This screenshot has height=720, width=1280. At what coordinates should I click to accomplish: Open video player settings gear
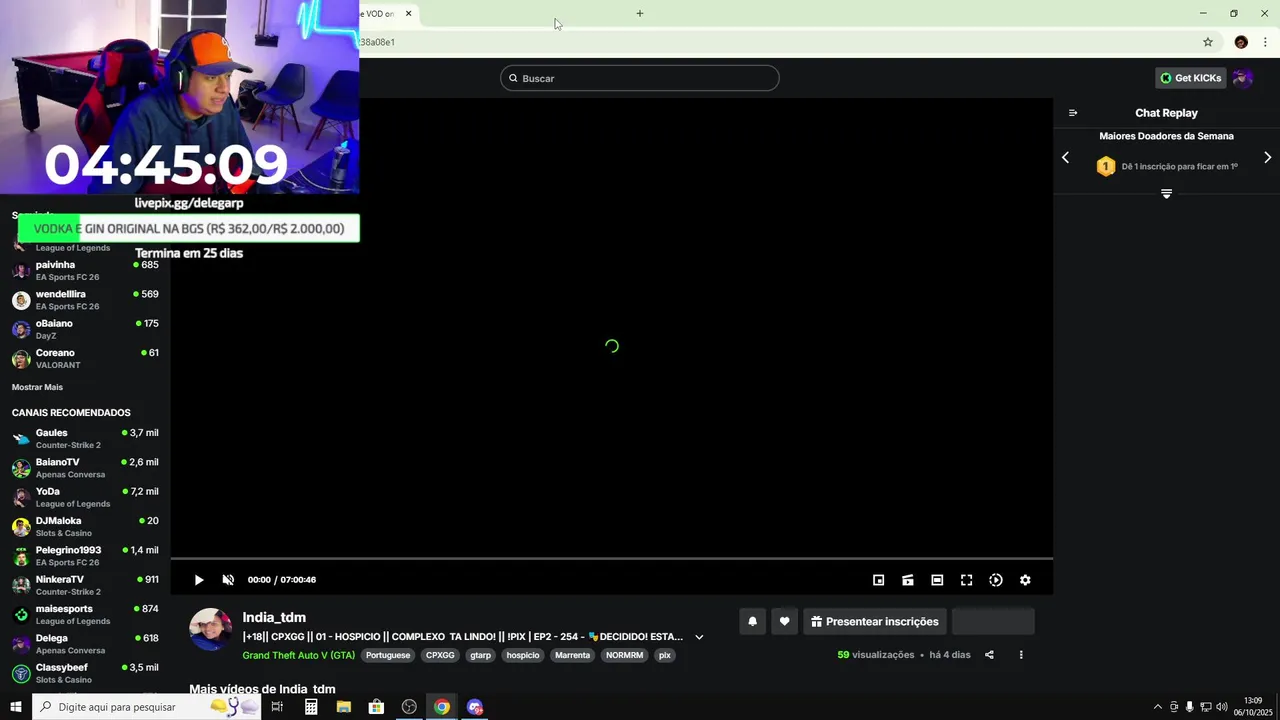click(x=1025, y=580)
